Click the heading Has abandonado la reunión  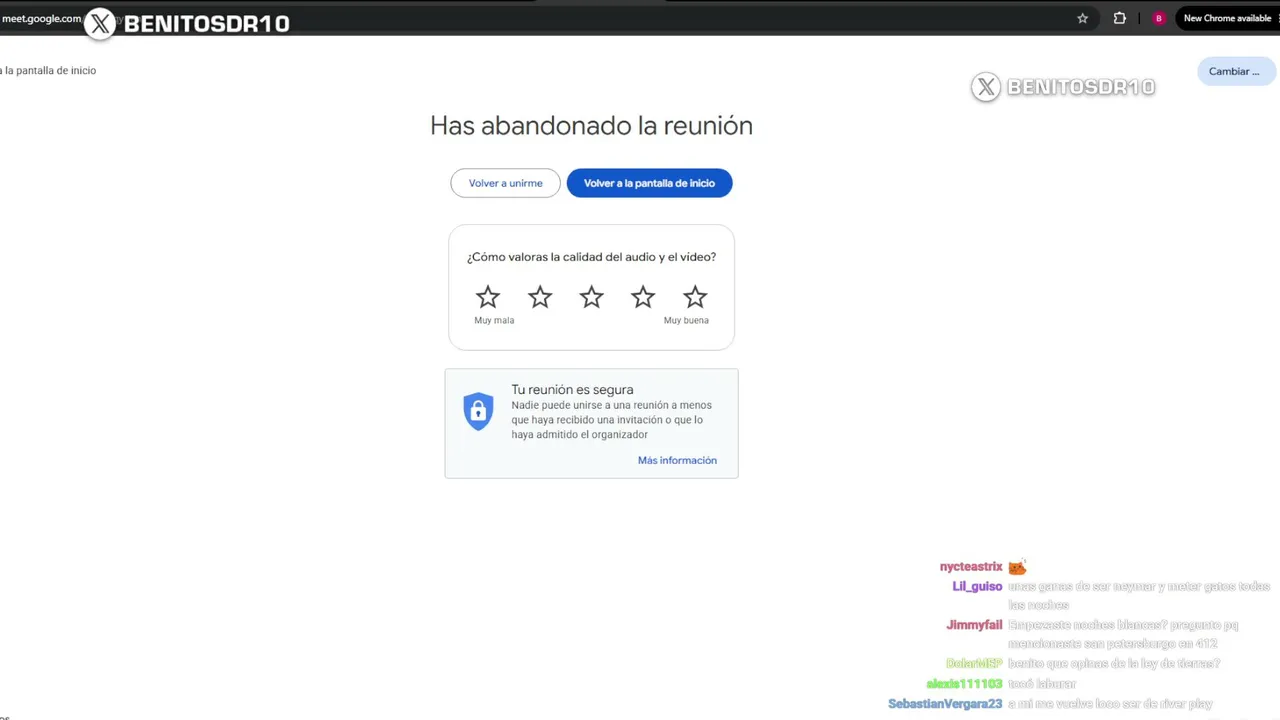pyautogui.click(x=591, y=125)
